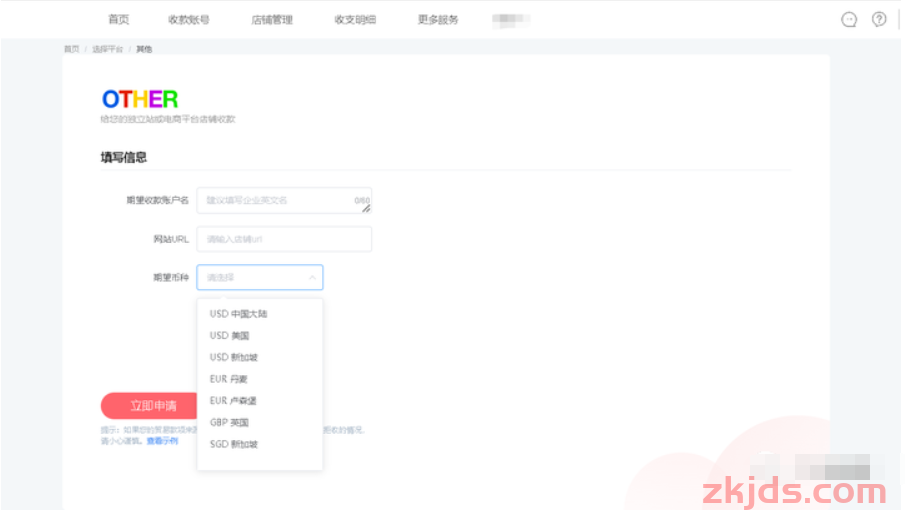Click the blurred account name in header
This screenshot has height=523, width=905.
click(x=511, y=20)
